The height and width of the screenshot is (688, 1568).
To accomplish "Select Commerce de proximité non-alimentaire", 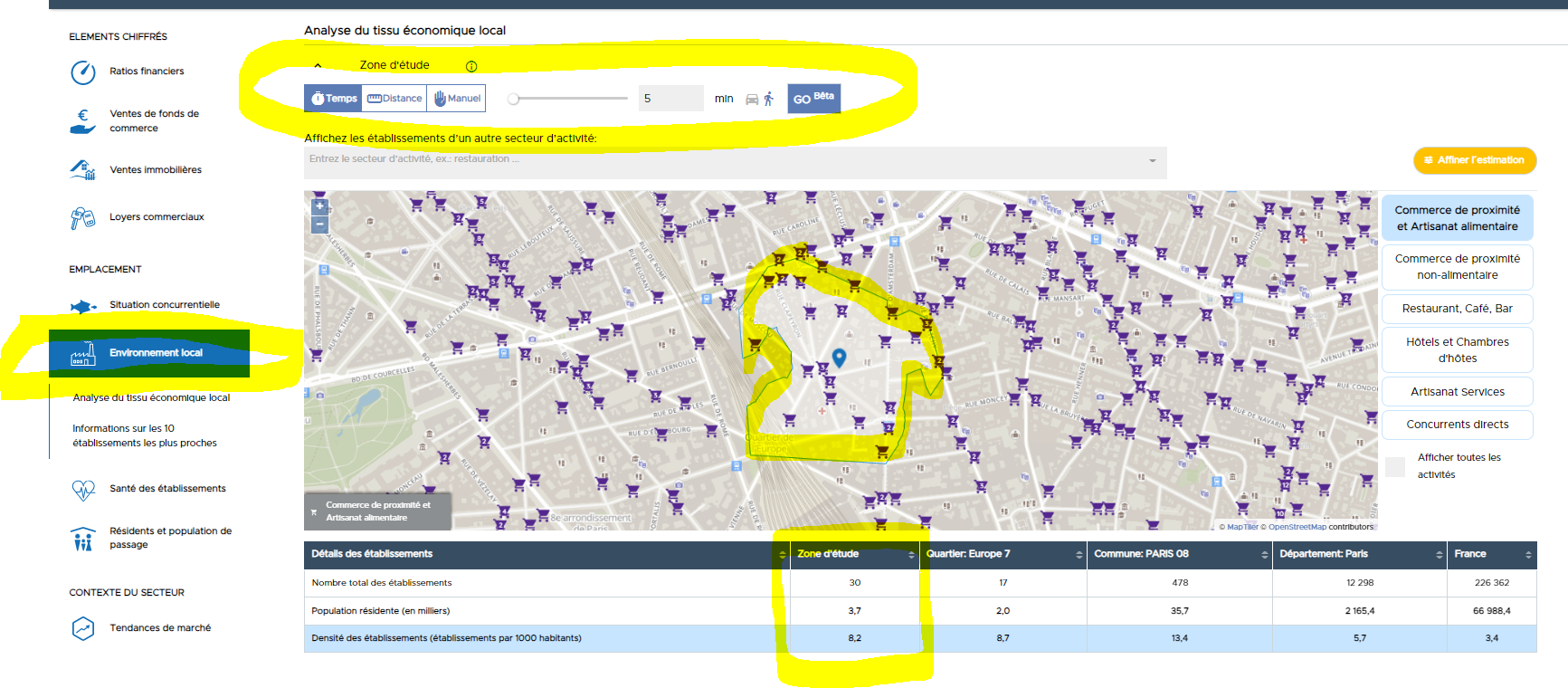I will (1457, 267).
